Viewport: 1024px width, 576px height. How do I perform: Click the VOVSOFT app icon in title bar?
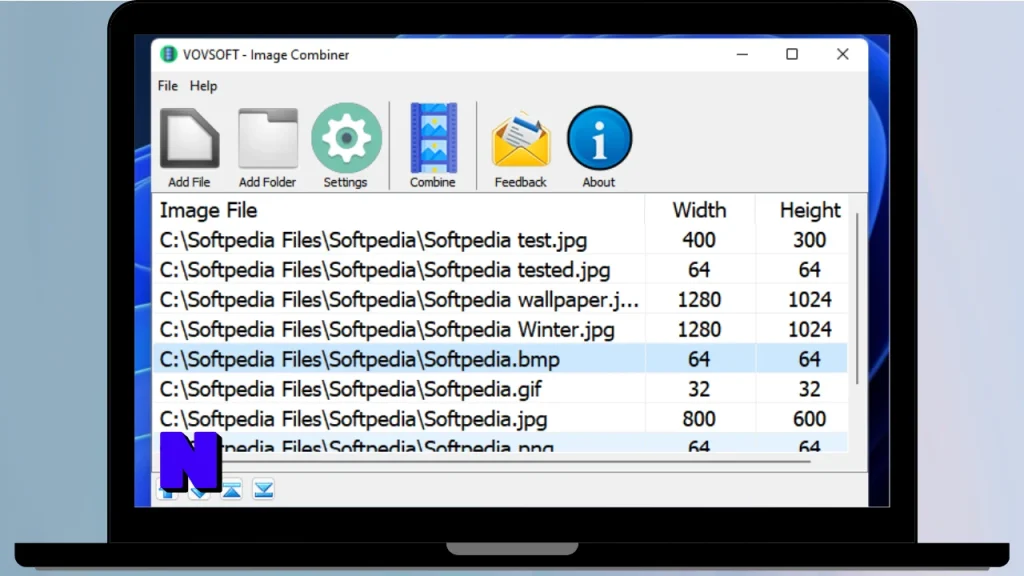coord(168,54)
